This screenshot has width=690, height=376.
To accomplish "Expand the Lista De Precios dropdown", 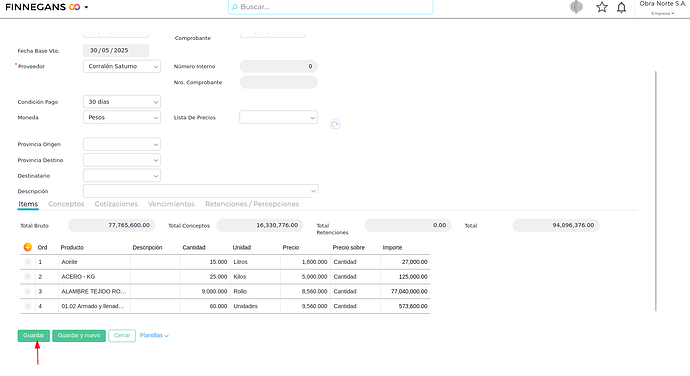I will [x=279, y=118].
